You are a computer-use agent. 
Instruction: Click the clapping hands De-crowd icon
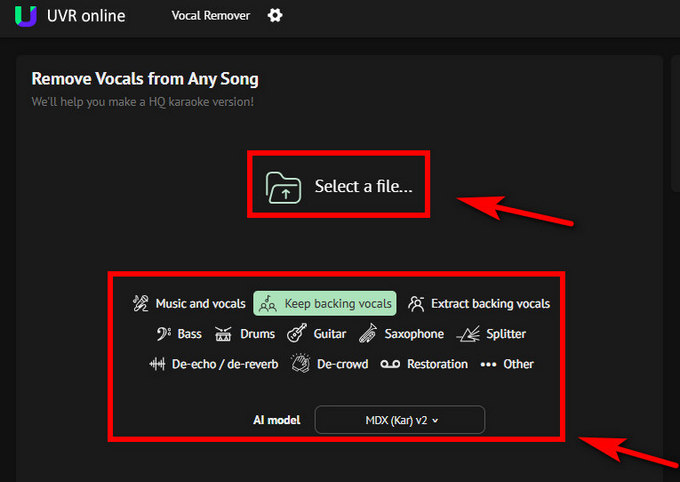tap(301, 363)
